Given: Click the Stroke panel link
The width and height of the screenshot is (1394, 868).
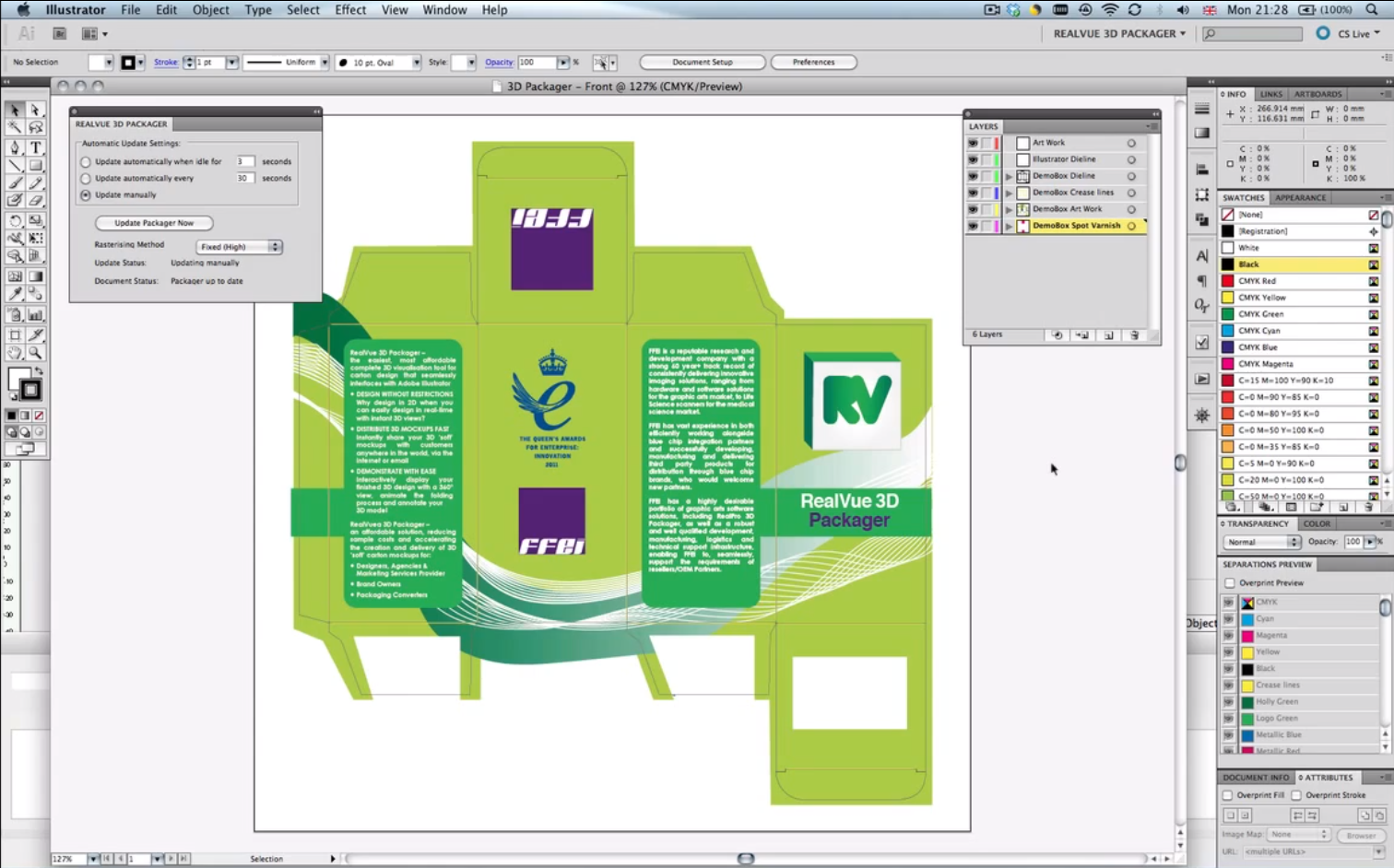Looking at the screenshot, I should click(166, 63).
